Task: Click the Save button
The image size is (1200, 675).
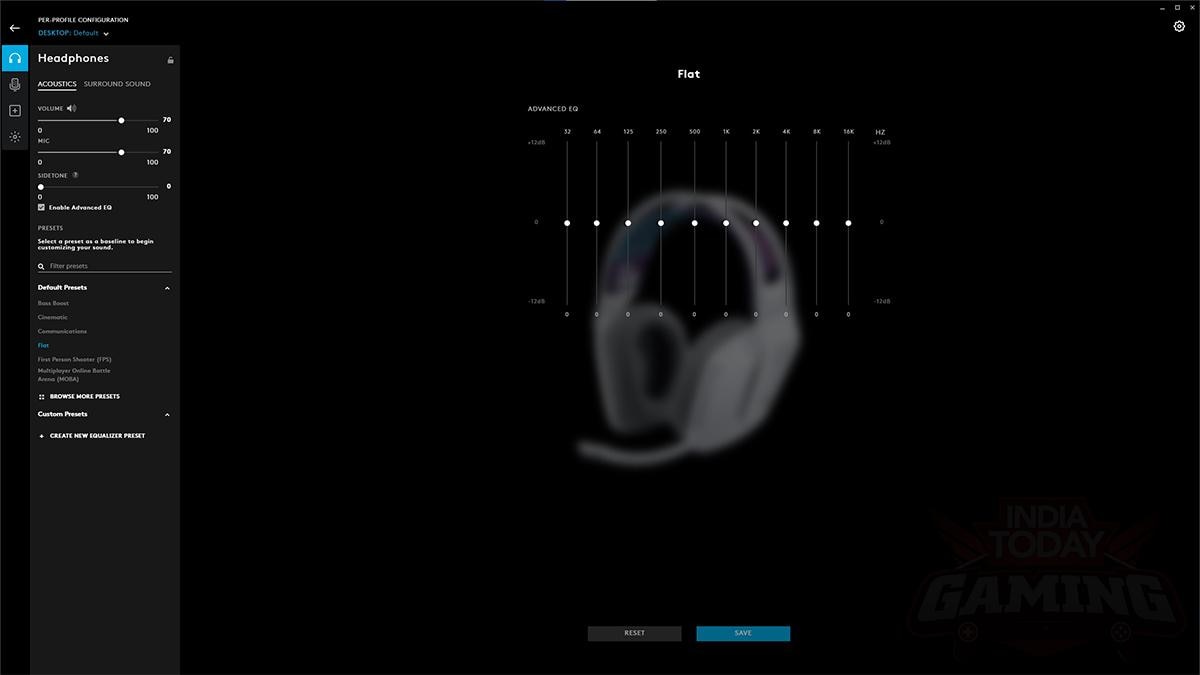Action: (743, 633)
